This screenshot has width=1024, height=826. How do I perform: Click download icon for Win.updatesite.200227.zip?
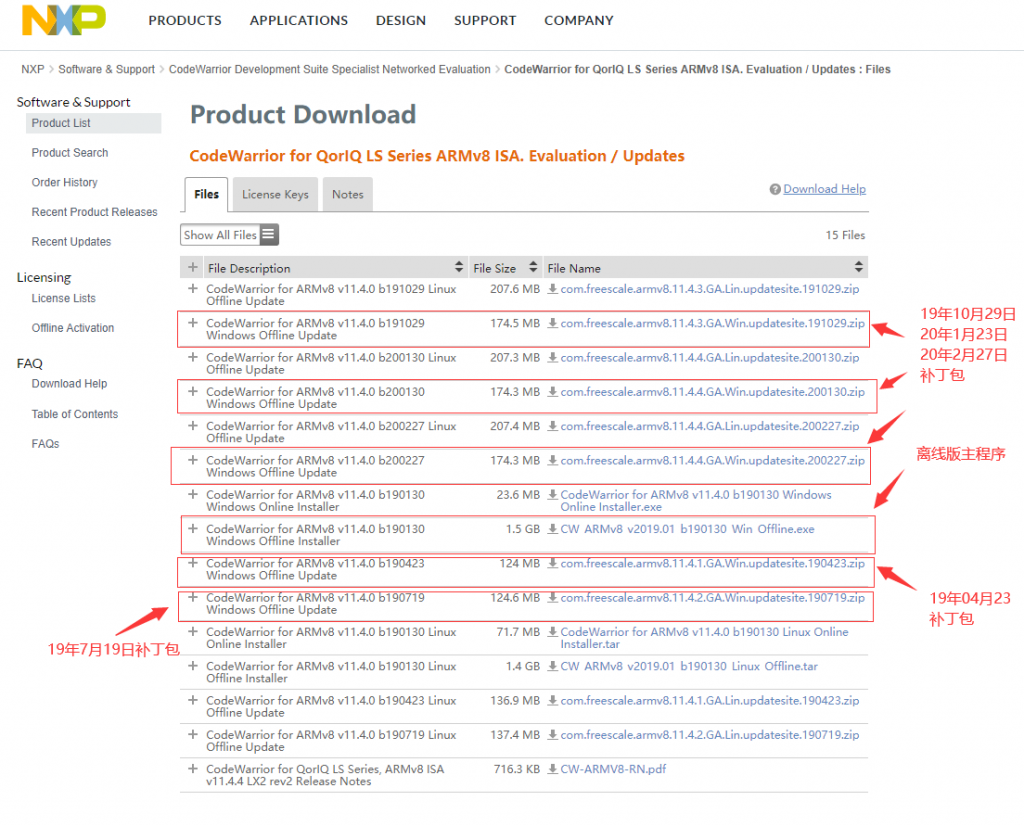pyautogui.click(x=552, y=460)
